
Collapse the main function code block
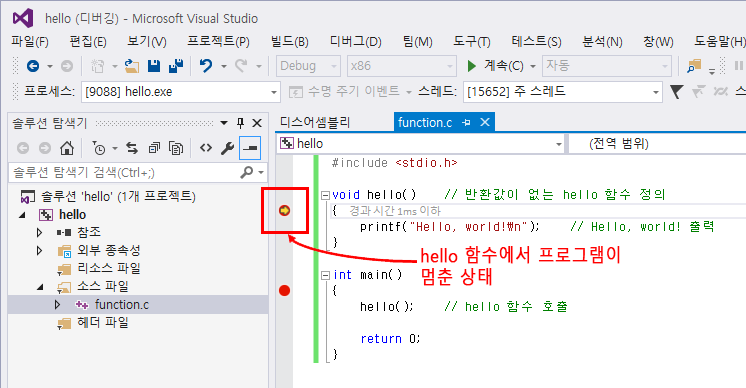click(325, 275)
